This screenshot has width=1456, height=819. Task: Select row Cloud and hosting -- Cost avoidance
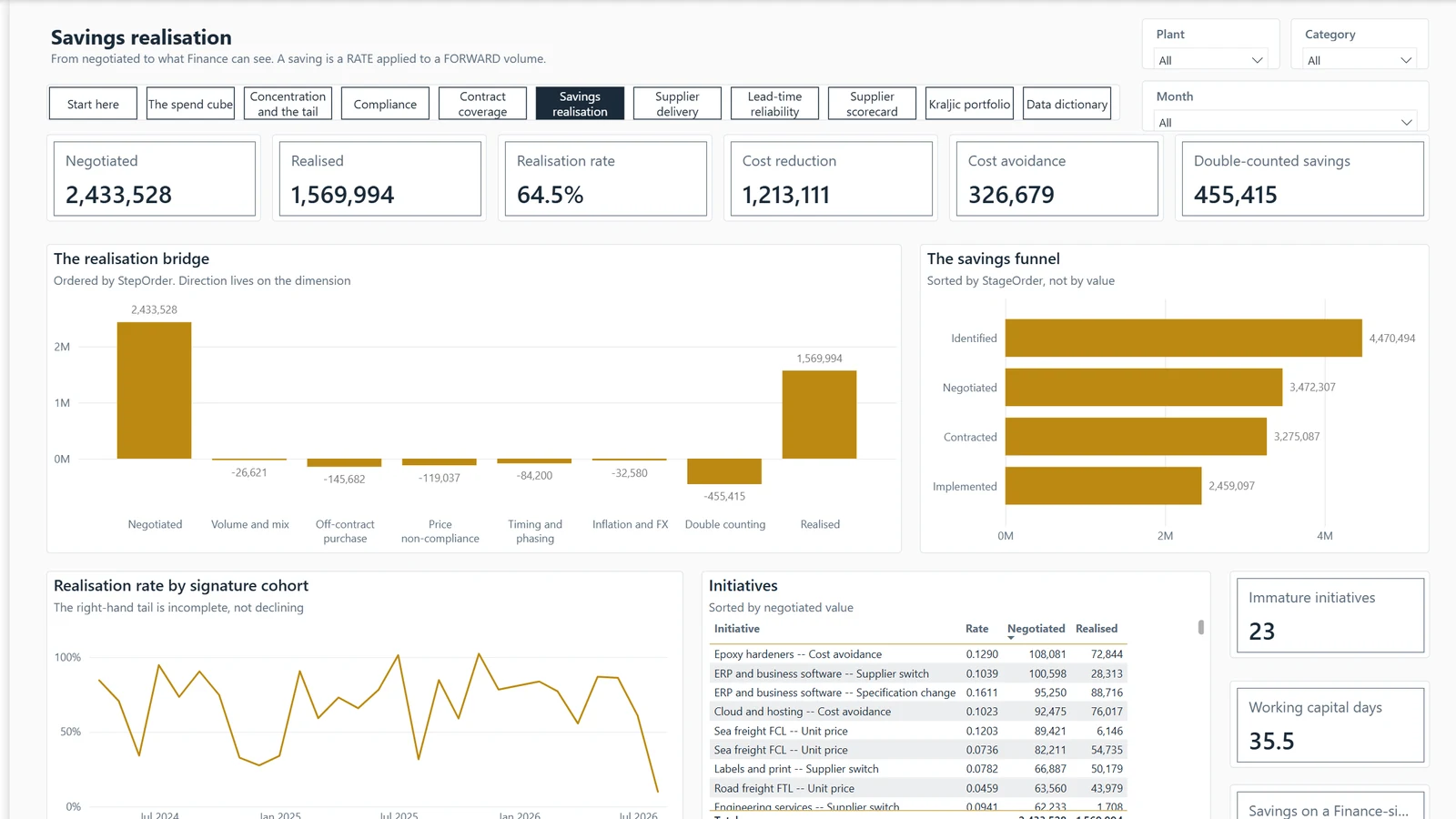coord(918,712)
